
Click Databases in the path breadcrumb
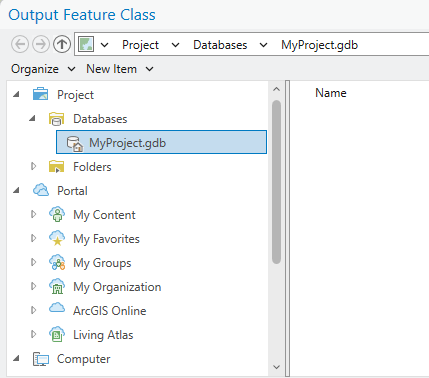coord(220,45)
